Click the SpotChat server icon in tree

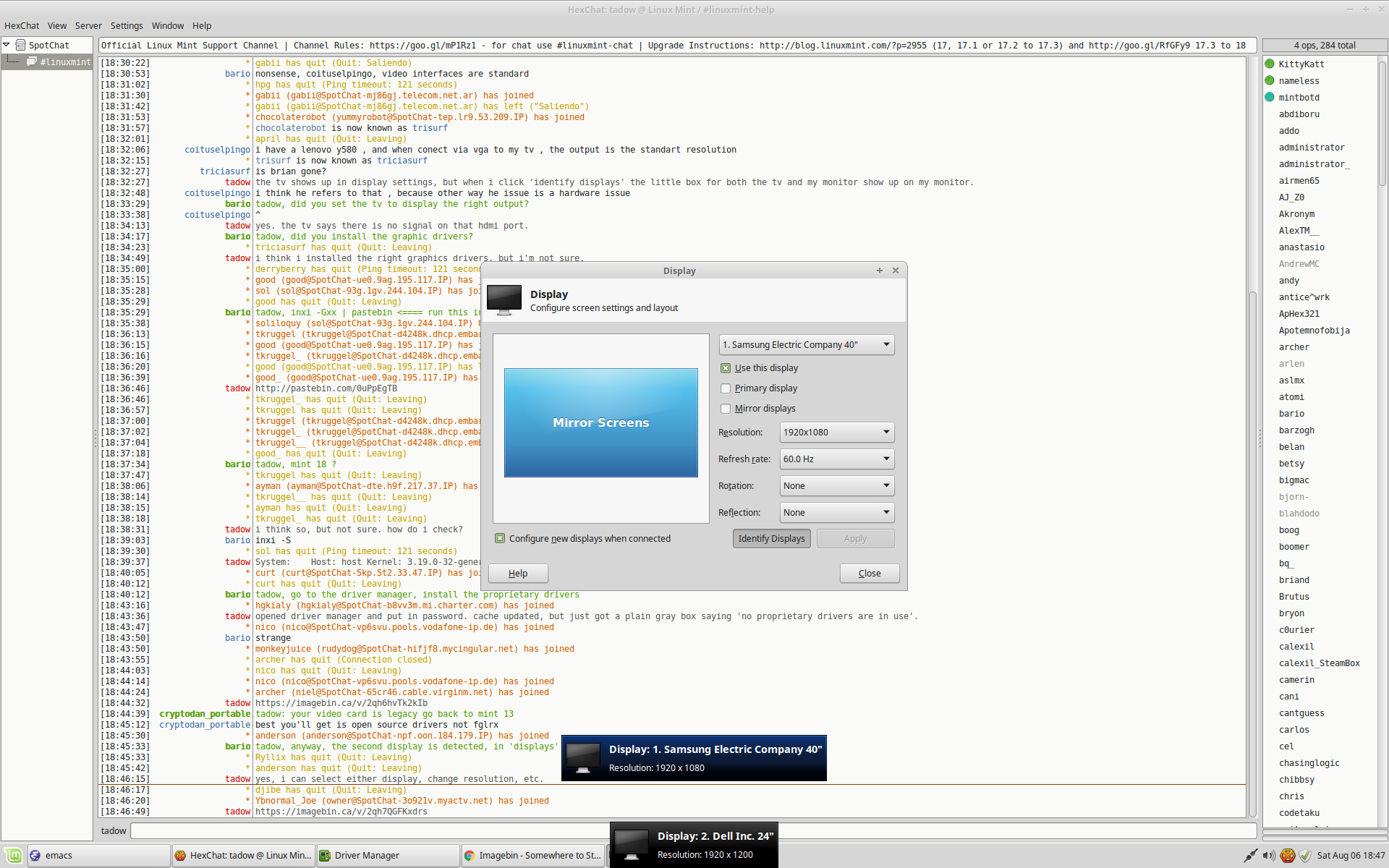[20, 45]
